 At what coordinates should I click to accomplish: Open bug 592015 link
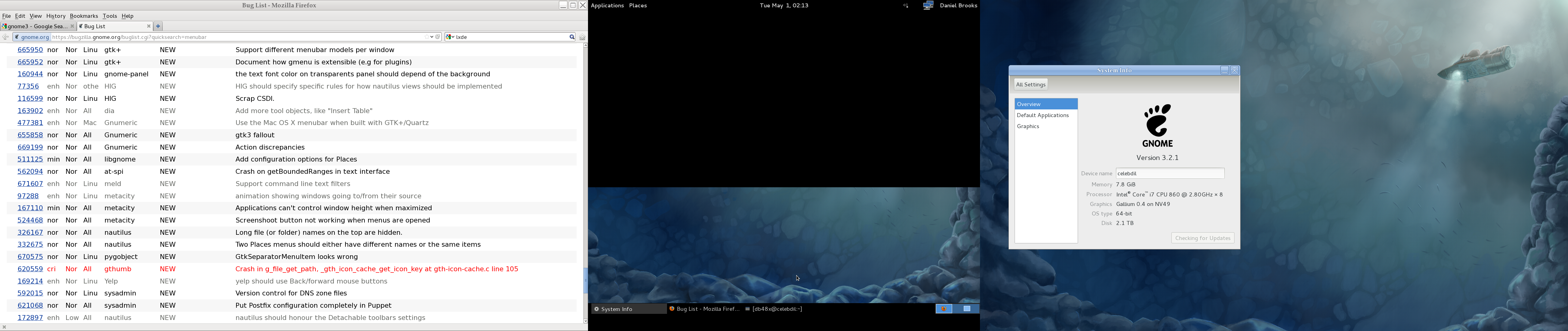point(30,294)
